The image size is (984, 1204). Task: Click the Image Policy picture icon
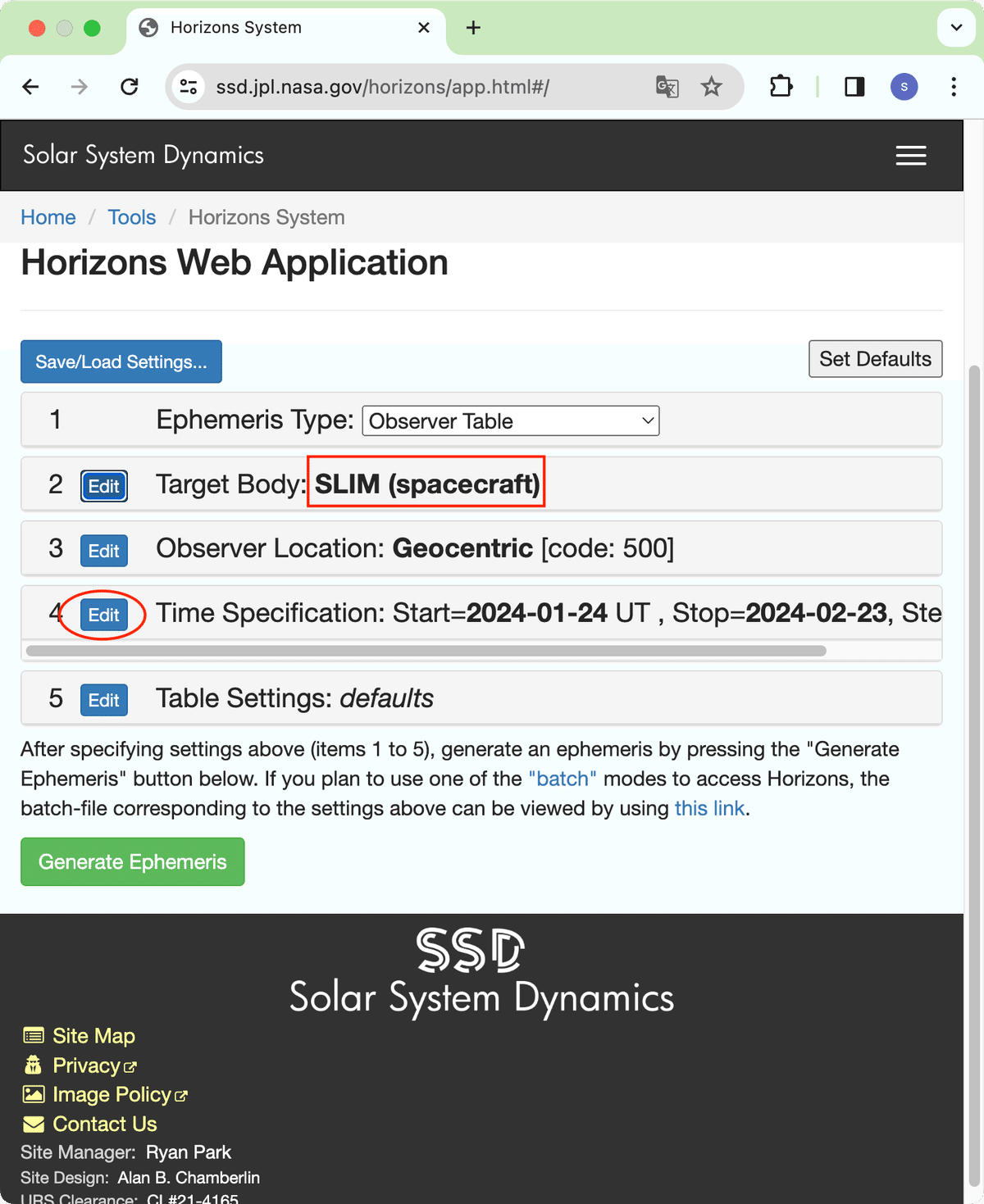point(34,1094)
